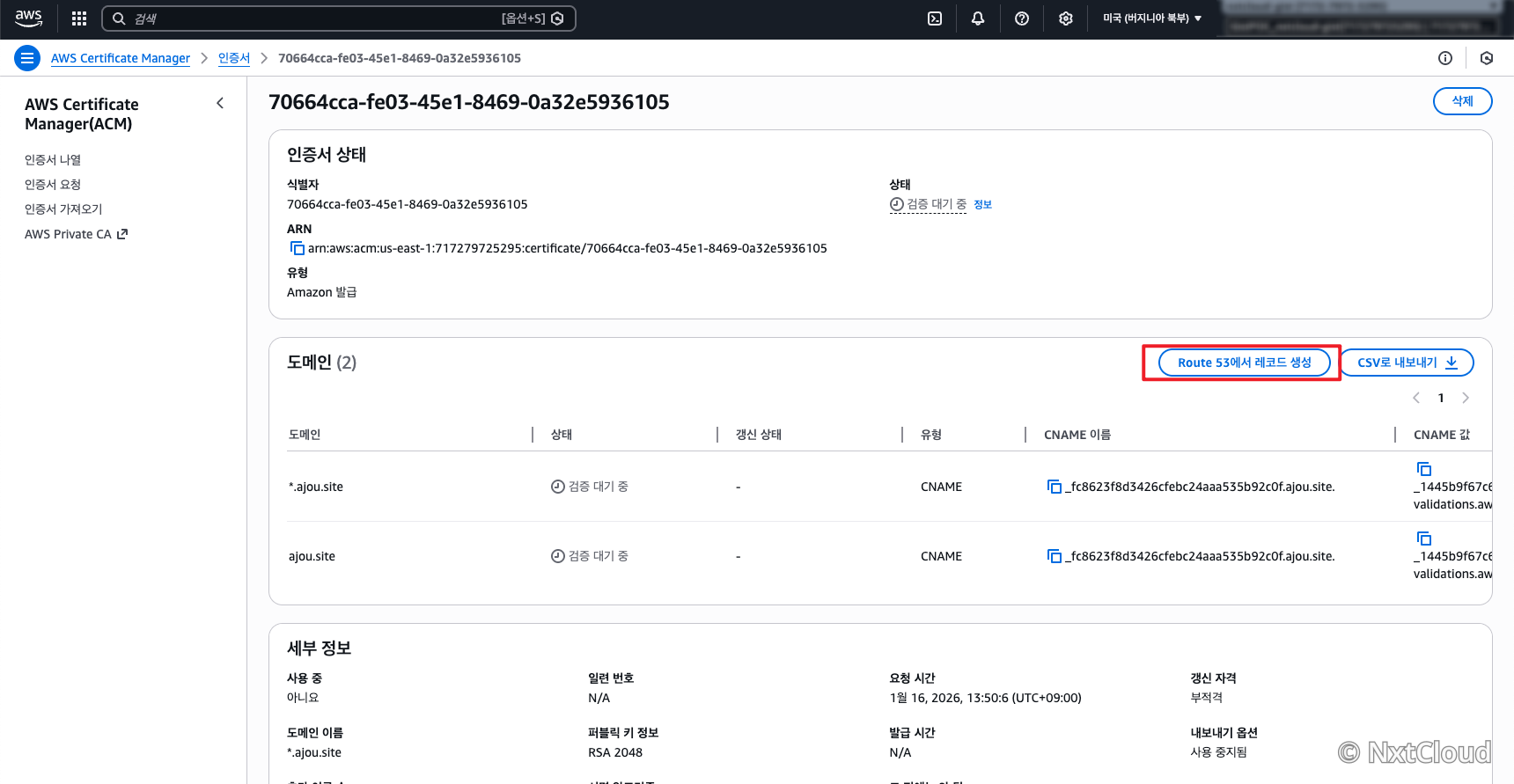
Task: Select page 1 in domain pagination
Action: [1441, 398]
